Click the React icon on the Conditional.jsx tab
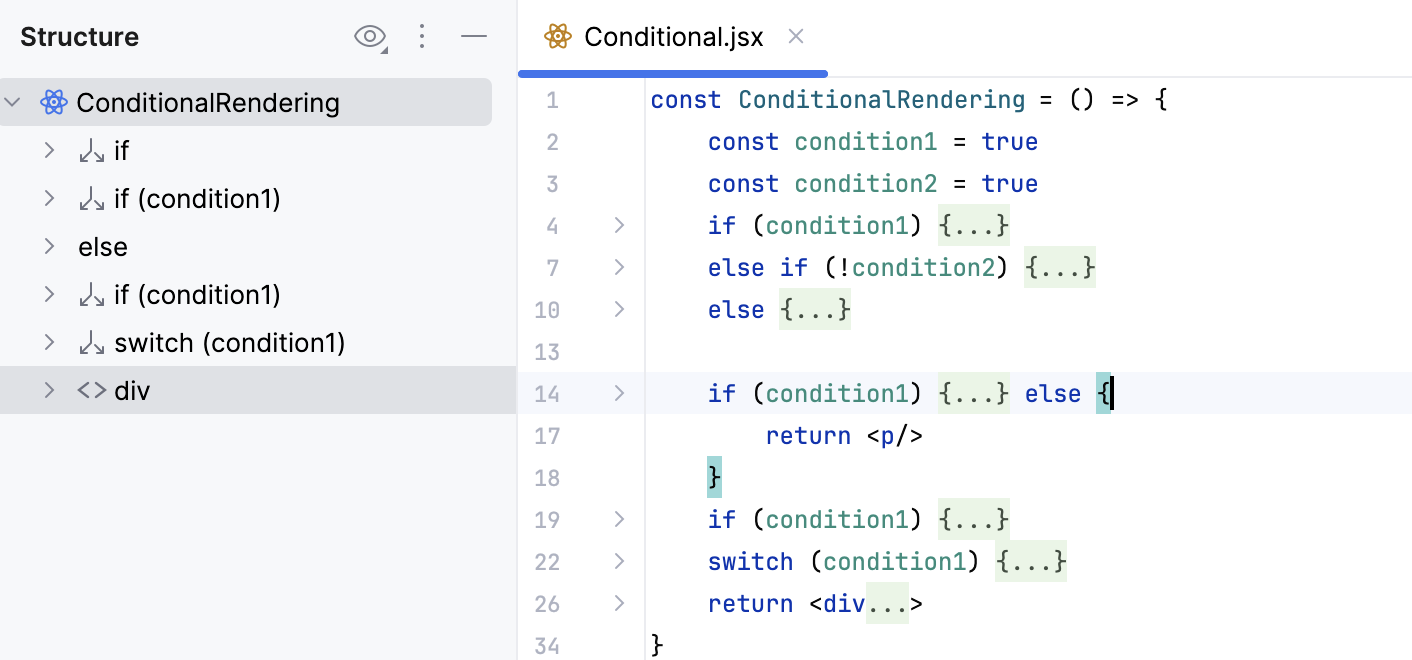 click(556, 36)
